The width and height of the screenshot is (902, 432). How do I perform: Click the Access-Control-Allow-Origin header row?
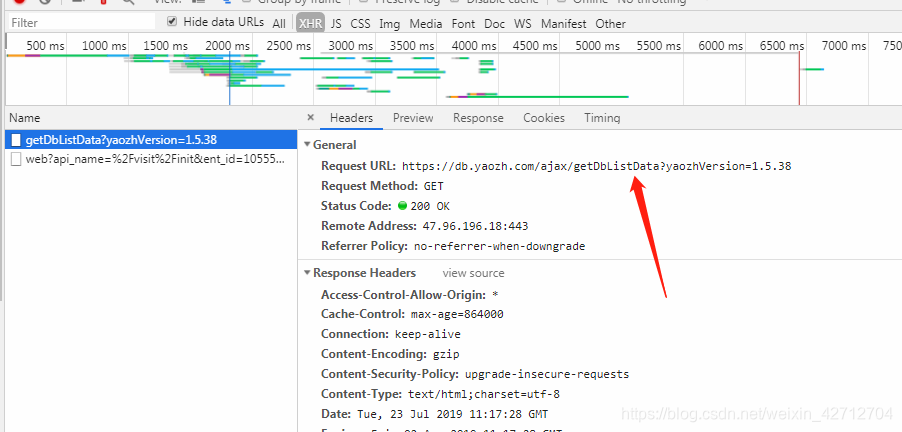point(410,295)
